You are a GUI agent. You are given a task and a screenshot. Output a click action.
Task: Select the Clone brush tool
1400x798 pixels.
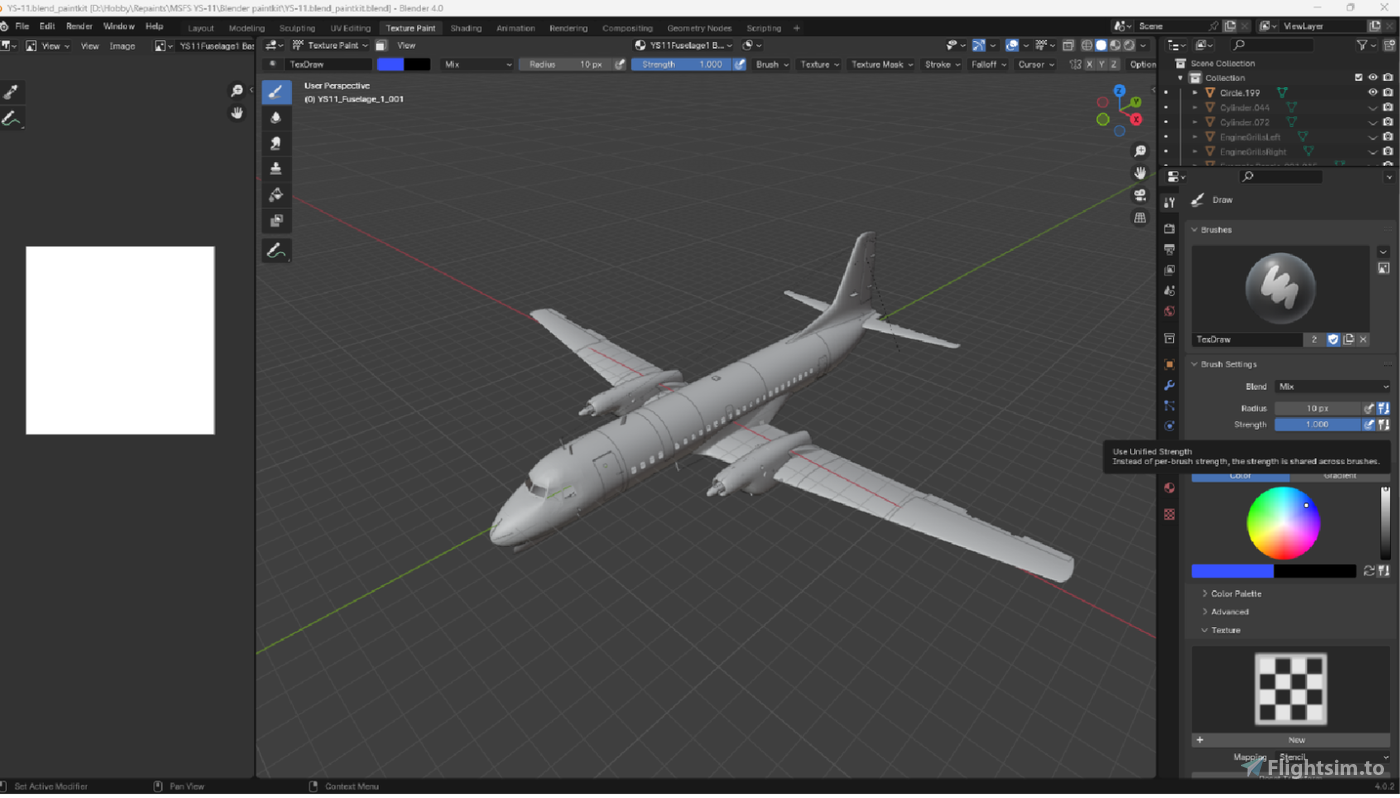[276, 168]
